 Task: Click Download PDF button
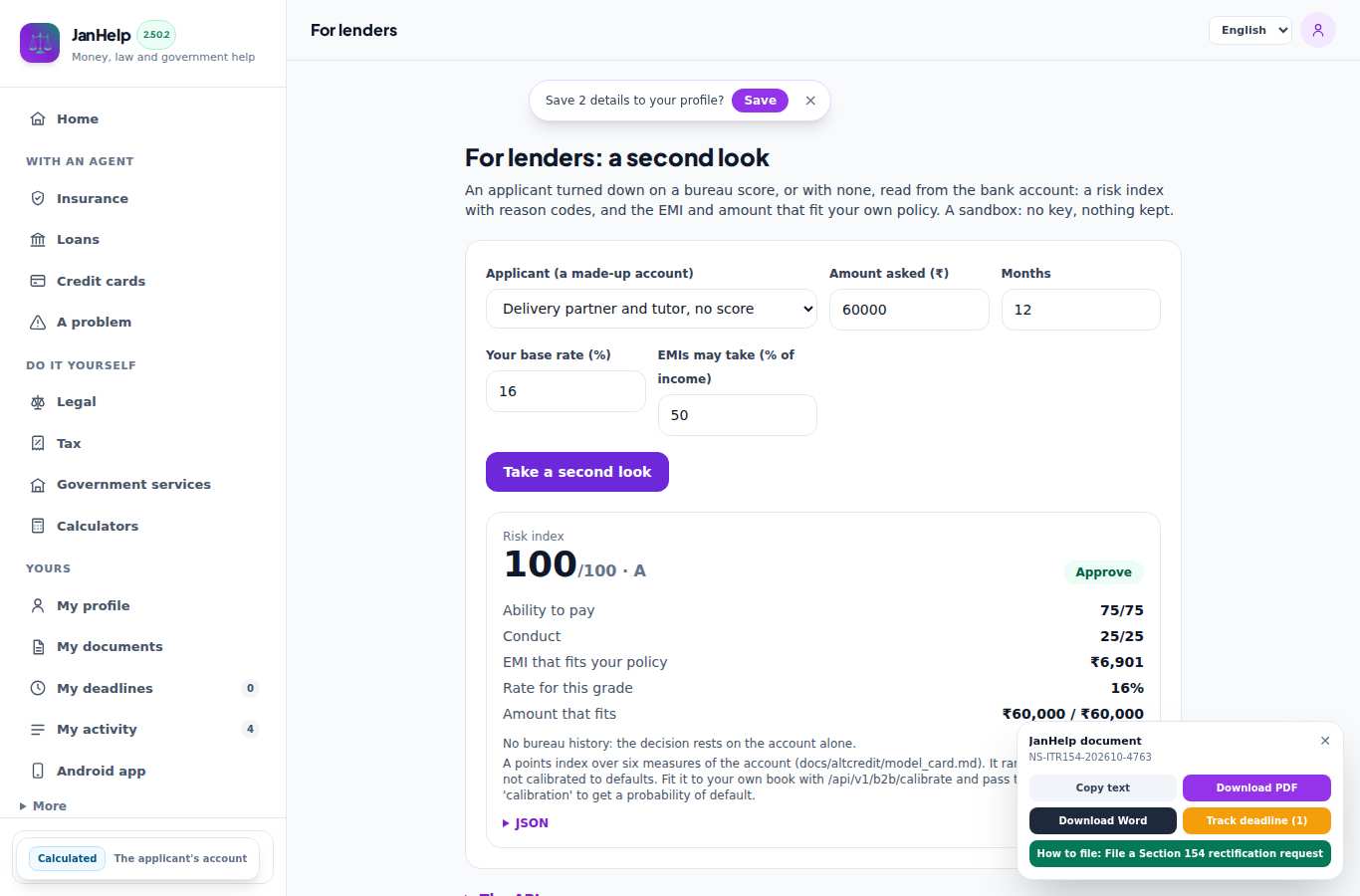coord(1256,787)
